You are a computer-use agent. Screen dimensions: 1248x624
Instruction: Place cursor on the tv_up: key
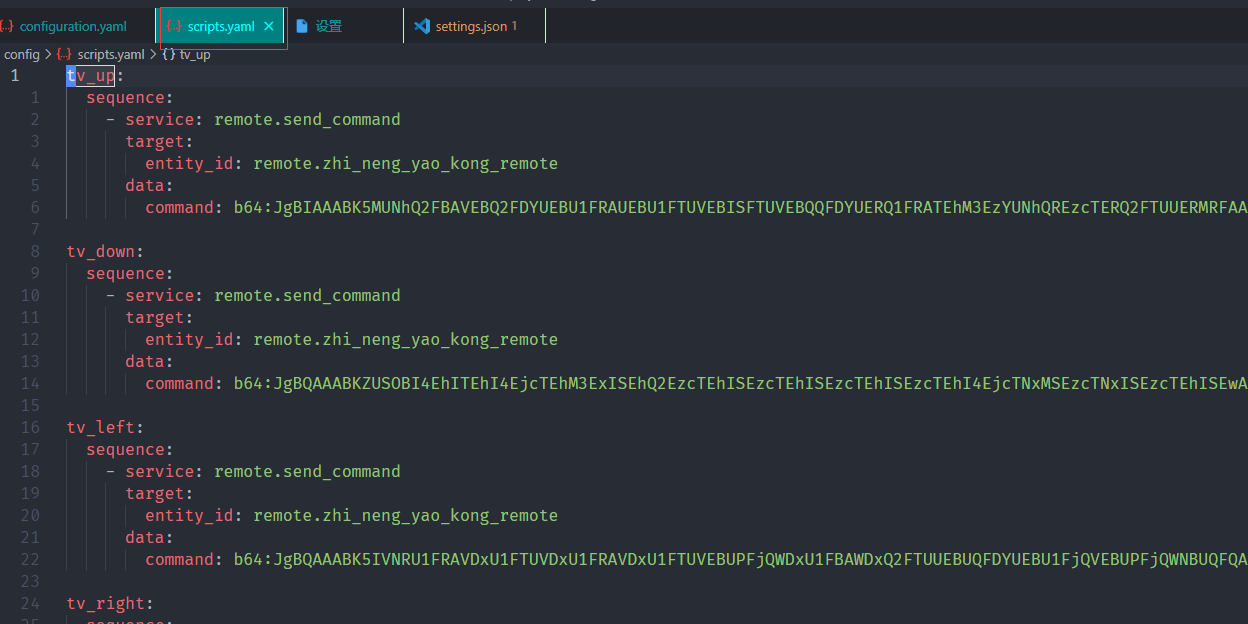click(x=95, y=76)
